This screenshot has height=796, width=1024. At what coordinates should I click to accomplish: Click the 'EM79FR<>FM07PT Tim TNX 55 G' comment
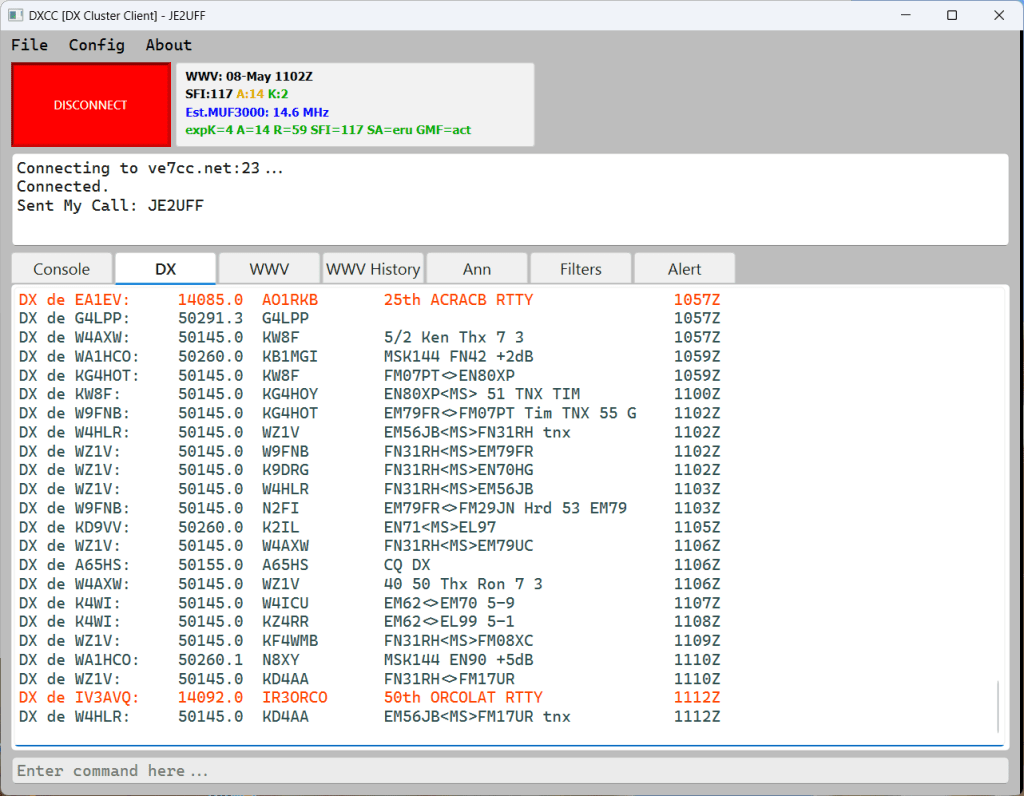510,413
